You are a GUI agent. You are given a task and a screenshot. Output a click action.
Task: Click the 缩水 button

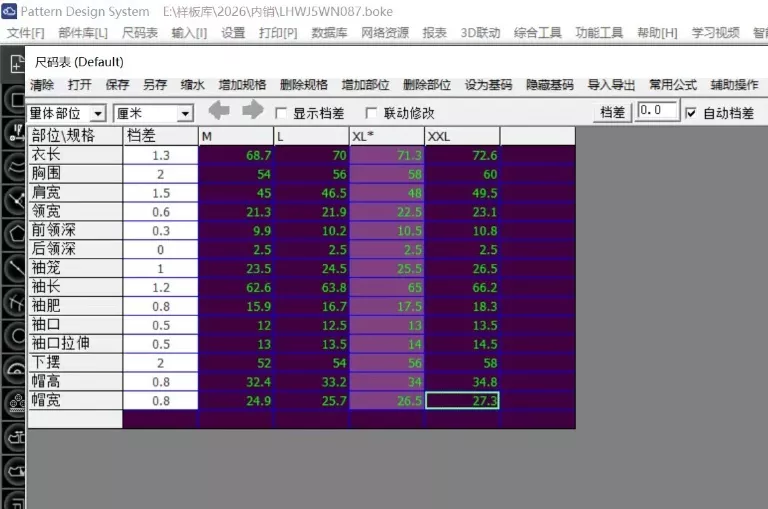(192, 85)
